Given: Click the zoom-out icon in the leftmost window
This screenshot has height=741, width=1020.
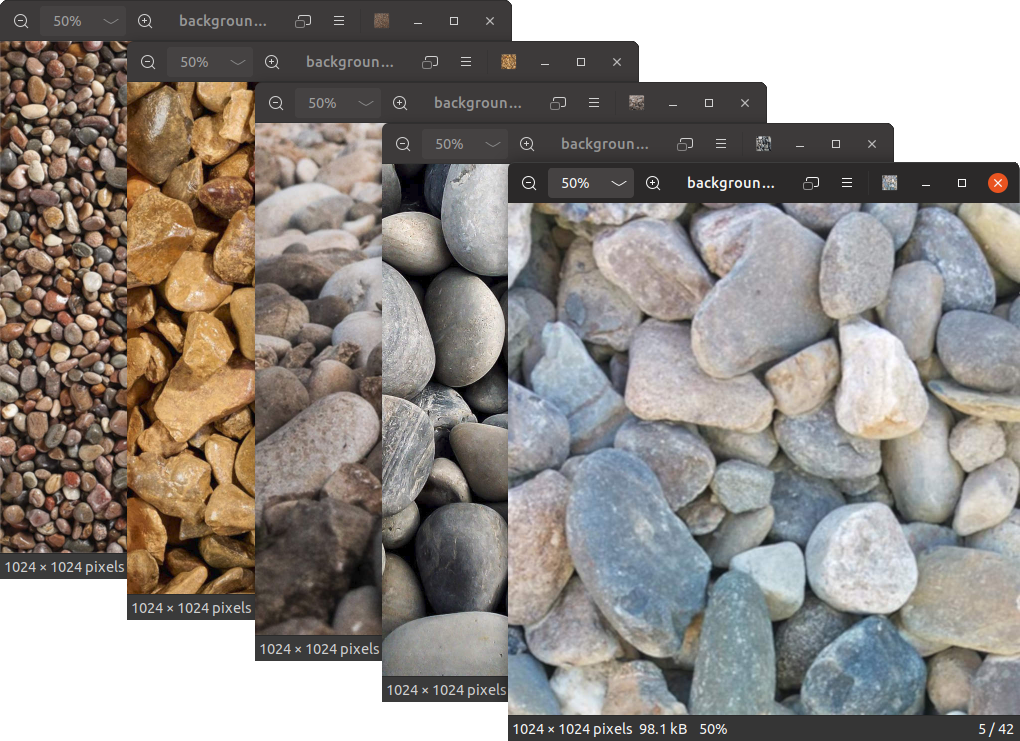Looking at the screenshot, I should [x=20, y=20].
